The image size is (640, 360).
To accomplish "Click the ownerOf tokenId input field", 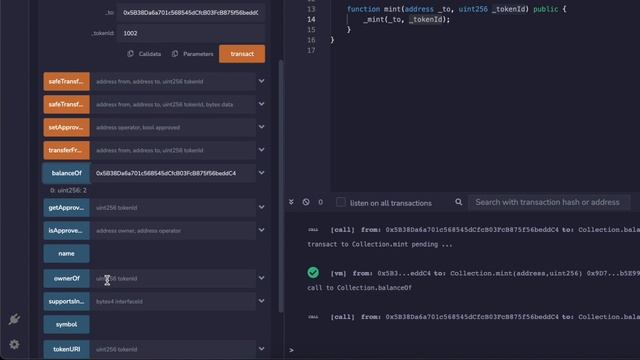I will pyautogui.click(x=173, y=278).
